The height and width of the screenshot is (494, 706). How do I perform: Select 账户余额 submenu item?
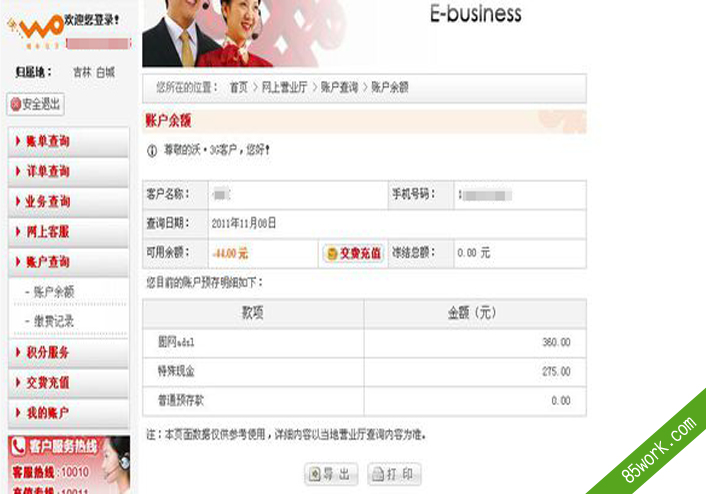click(54, 292)
